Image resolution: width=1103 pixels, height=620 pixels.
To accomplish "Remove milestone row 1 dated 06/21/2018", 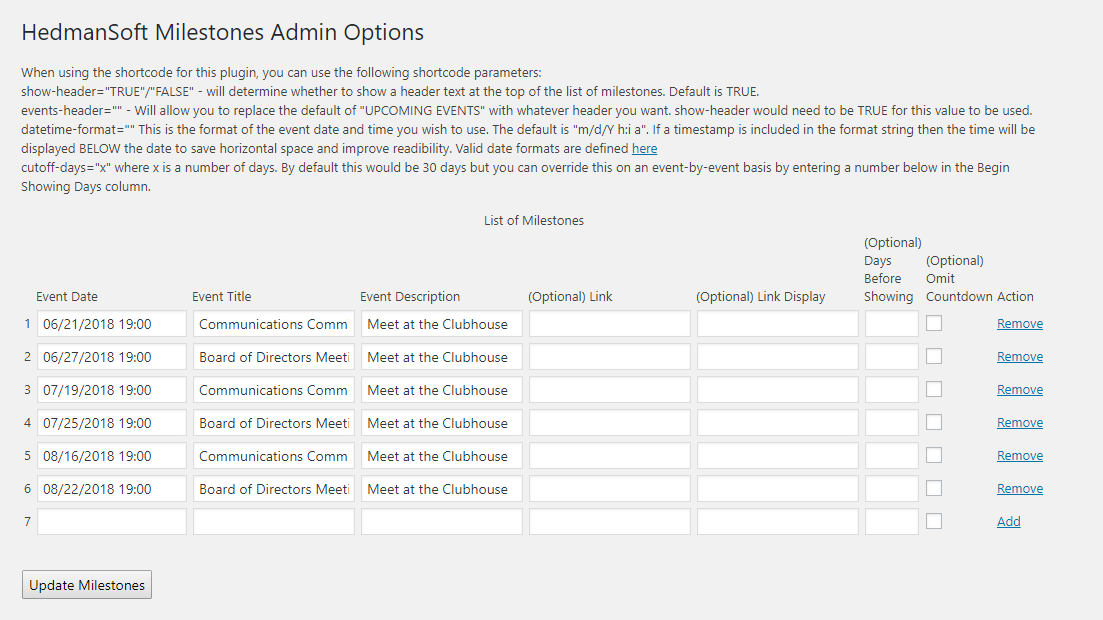I will pos(1019,324).
